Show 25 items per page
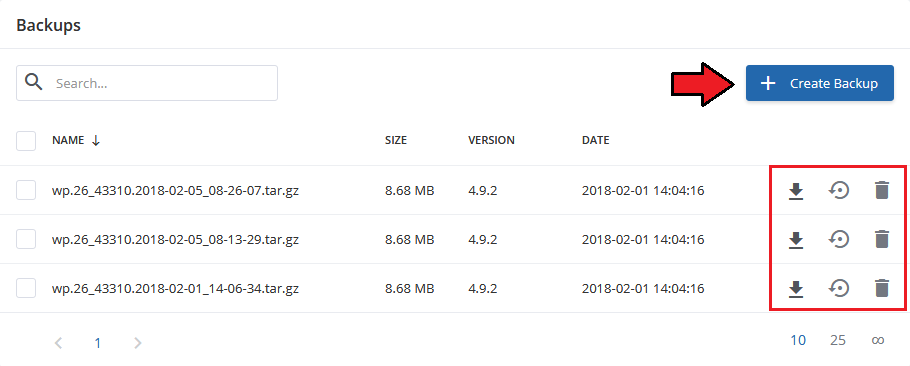The image size is (910, 366). click(837, 340)
